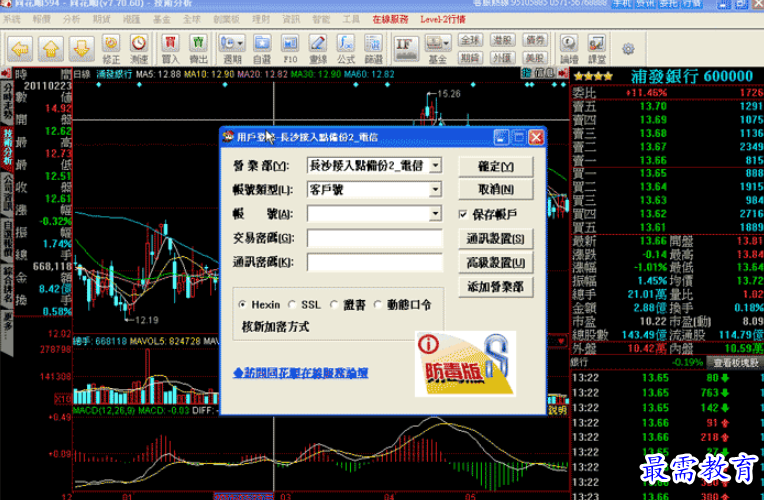This screenshot has width=764, height=500.
Task: Click the 浦發銀行 600000 stock title
Action: [692, 76]
